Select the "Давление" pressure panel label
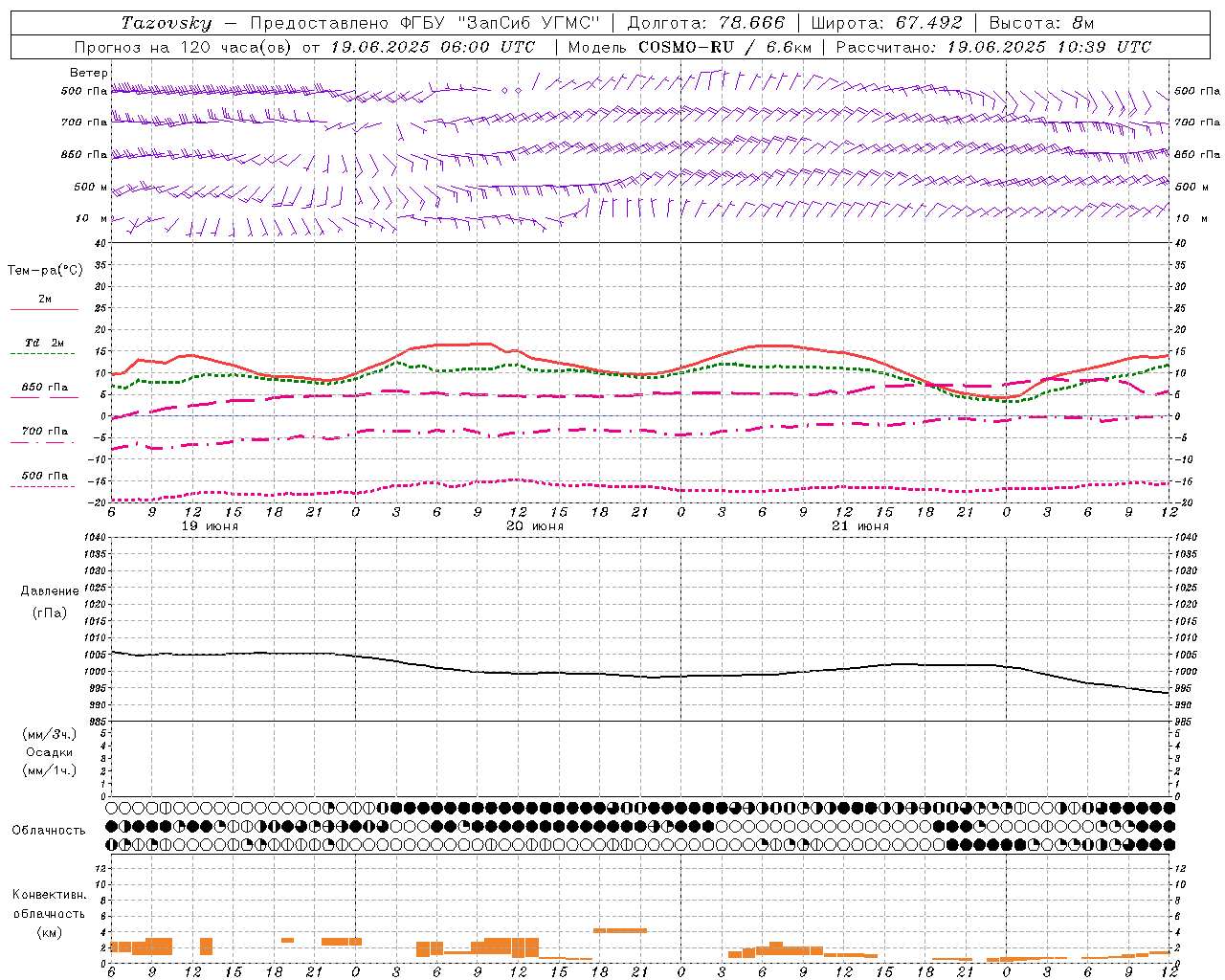This screenshot has width=1225, height=980. click(x=50, y=591)
